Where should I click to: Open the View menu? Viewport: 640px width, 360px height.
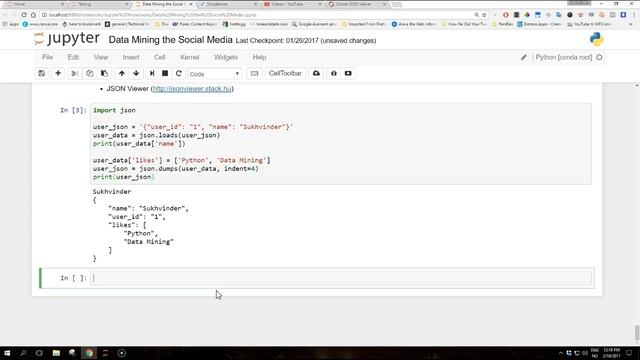coord(101,57)
